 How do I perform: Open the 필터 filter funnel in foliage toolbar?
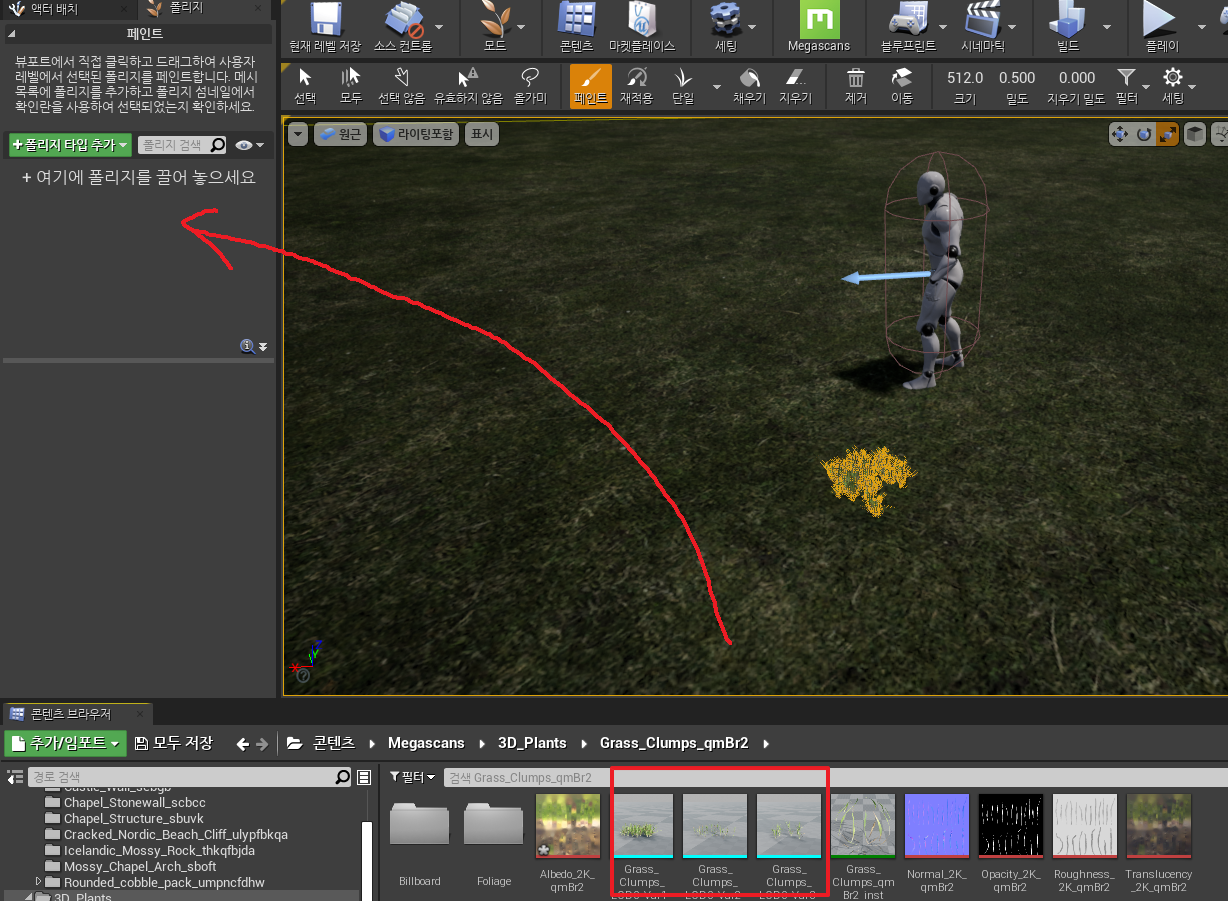[x=1126, y=86]
